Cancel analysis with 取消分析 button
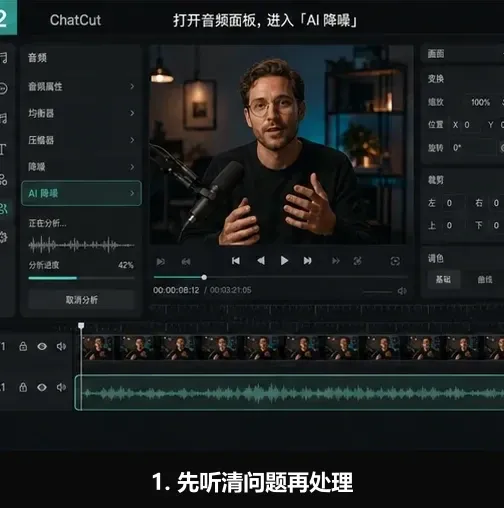This screenshot has height=508, width=504. [x=82, y=300]
